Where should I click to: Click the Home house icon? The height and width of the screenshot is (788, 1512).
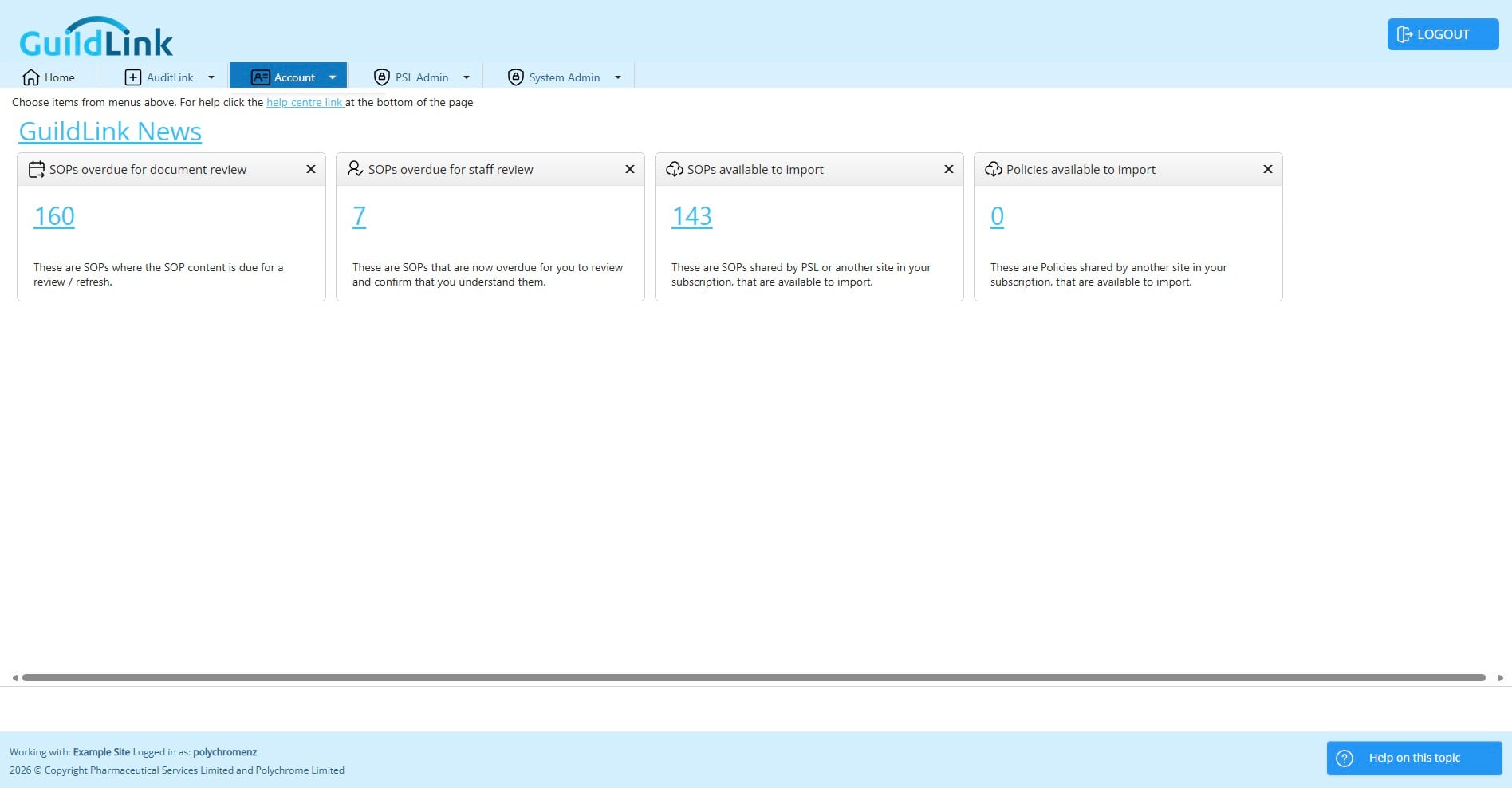click(31, 77)
